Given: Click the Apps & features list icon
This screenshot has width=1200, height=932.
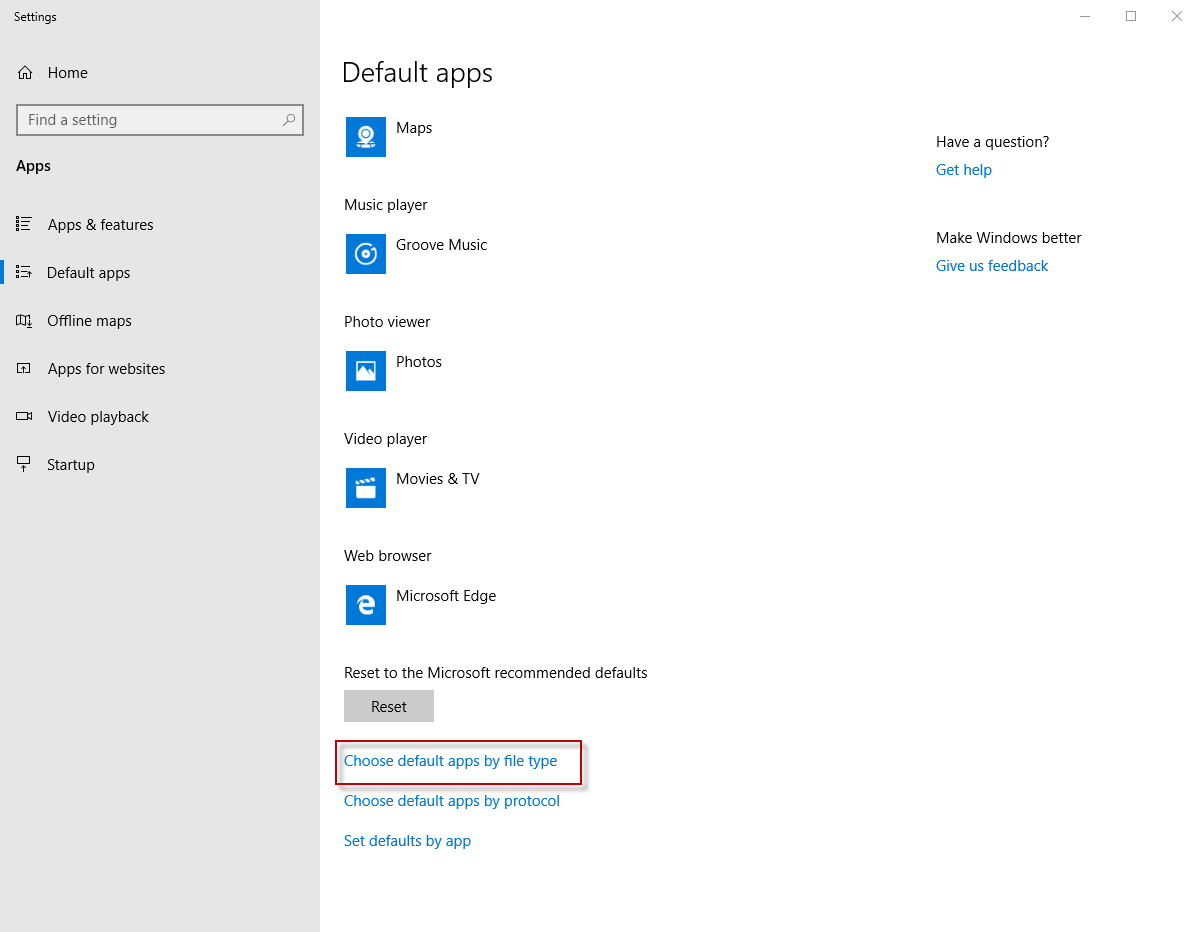Looking at the screenshot, I should 25,224.
